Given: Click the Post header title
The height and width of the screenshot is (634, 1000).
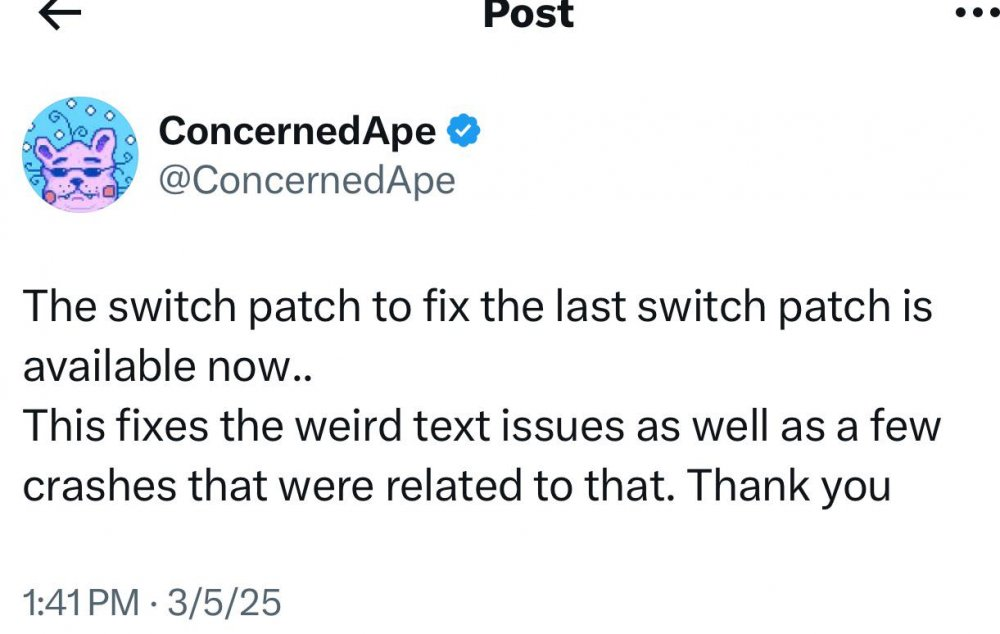Looking at the screenshot, I should pos(529,14).
